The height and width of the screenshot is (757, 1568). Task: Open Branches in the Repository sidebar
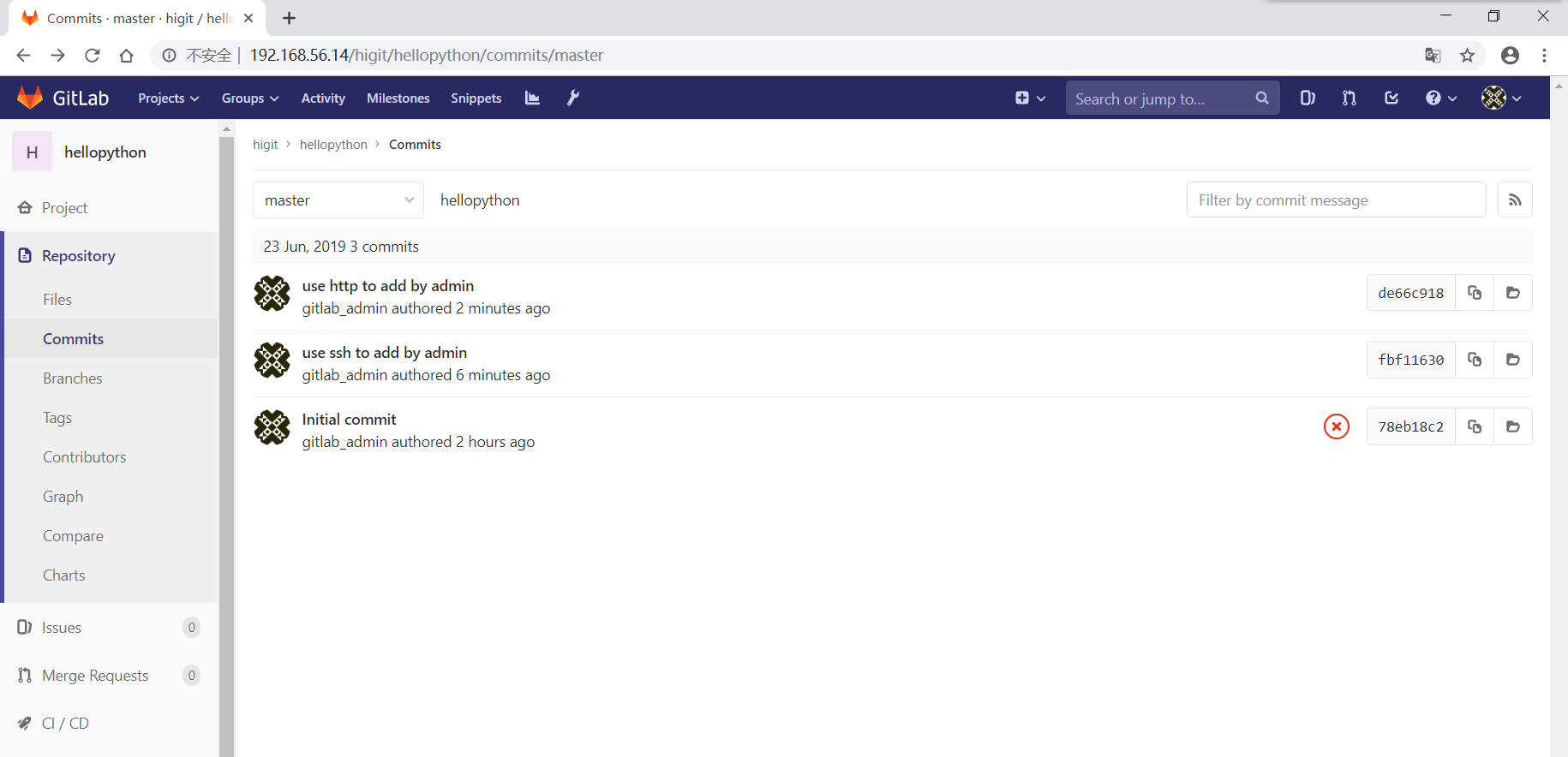73,378
